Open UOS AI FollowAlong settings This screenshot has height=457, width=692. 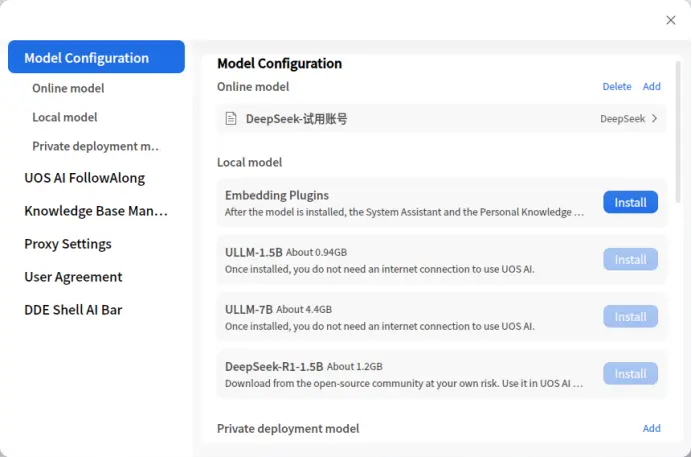[x=84, y=178]
